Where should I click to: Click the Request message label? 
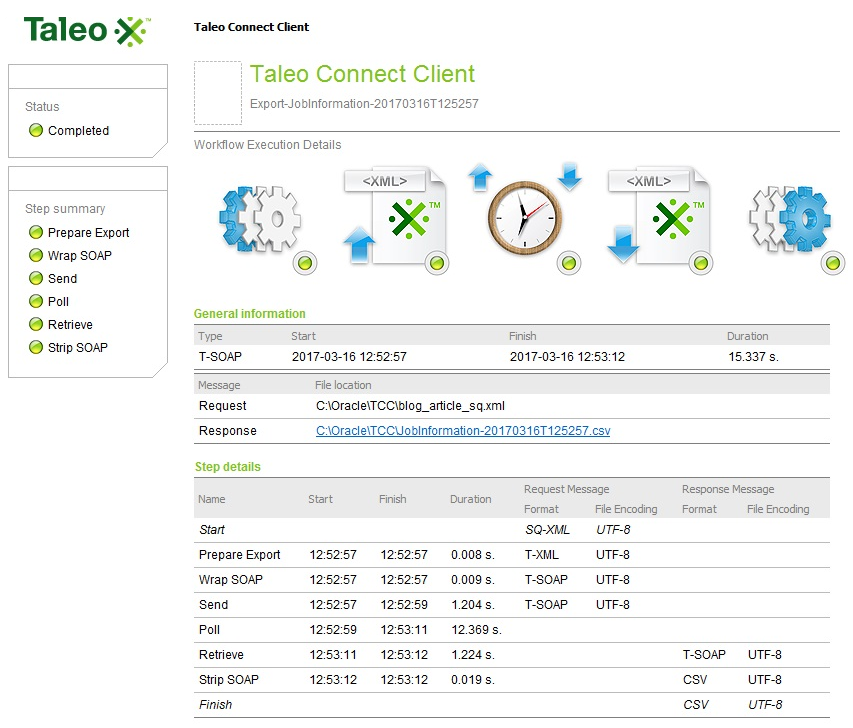222,405
